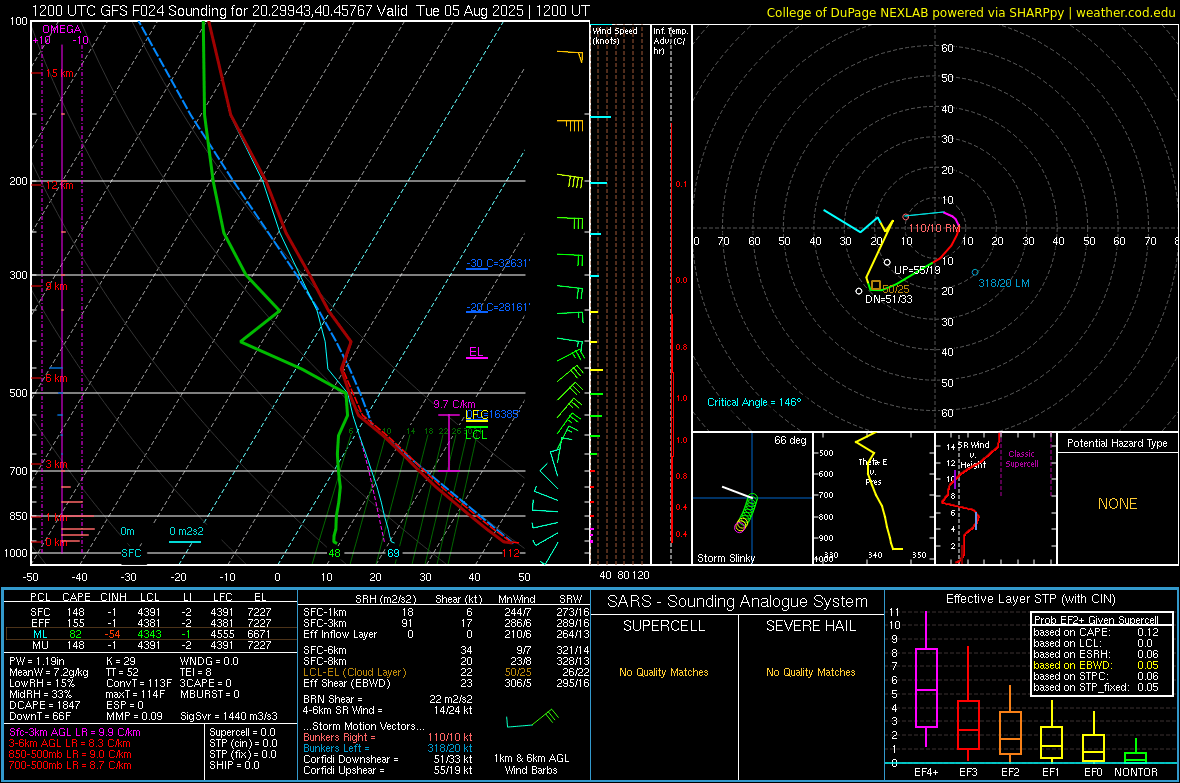Click the maxT = 114F value
The width and height of the screenshot is (1180, 783).
(135, 694)
